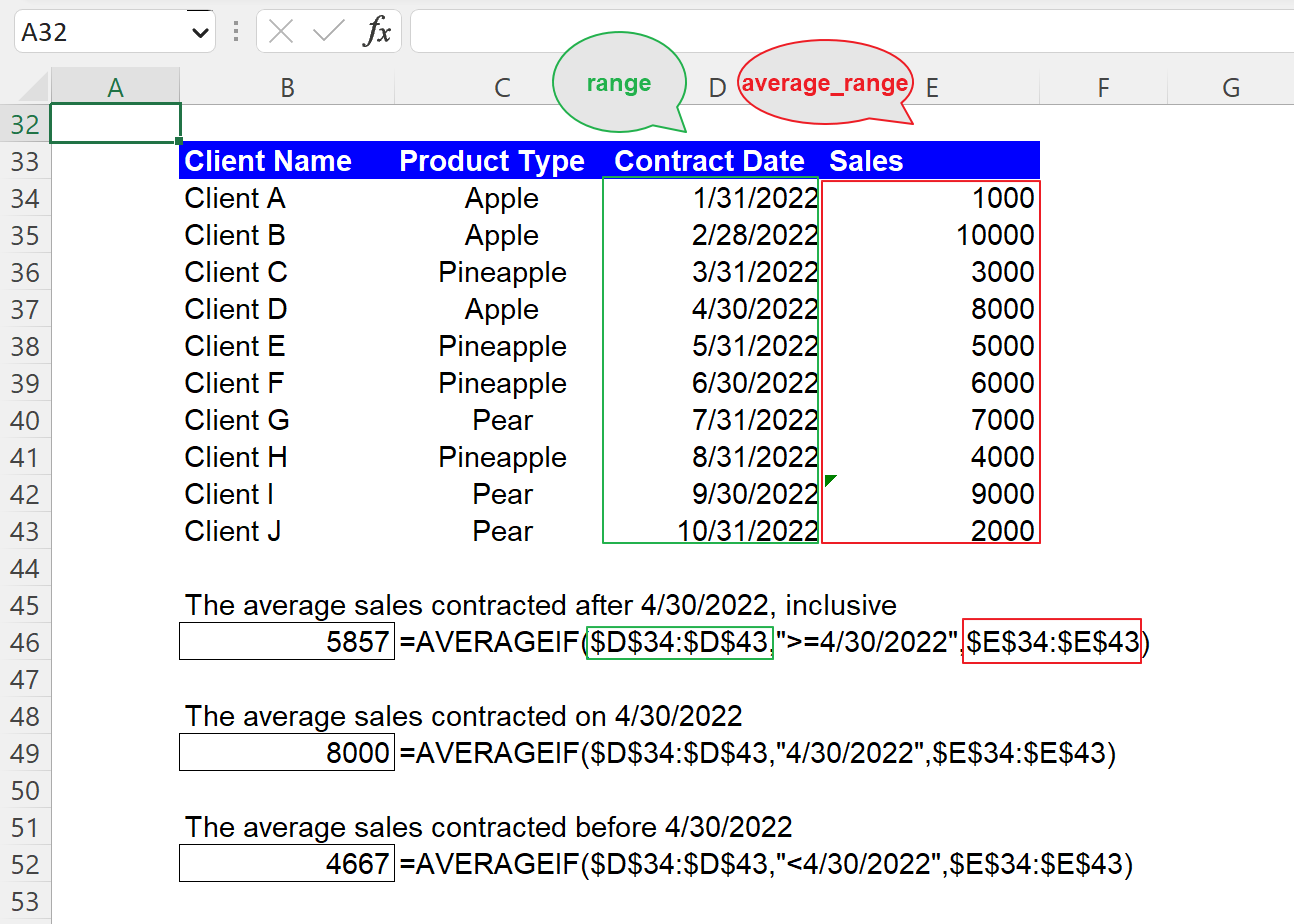This screenshot has width=1294, height=924.
Task: Click the date cell 1/31/2022
Action: (716, 198)
